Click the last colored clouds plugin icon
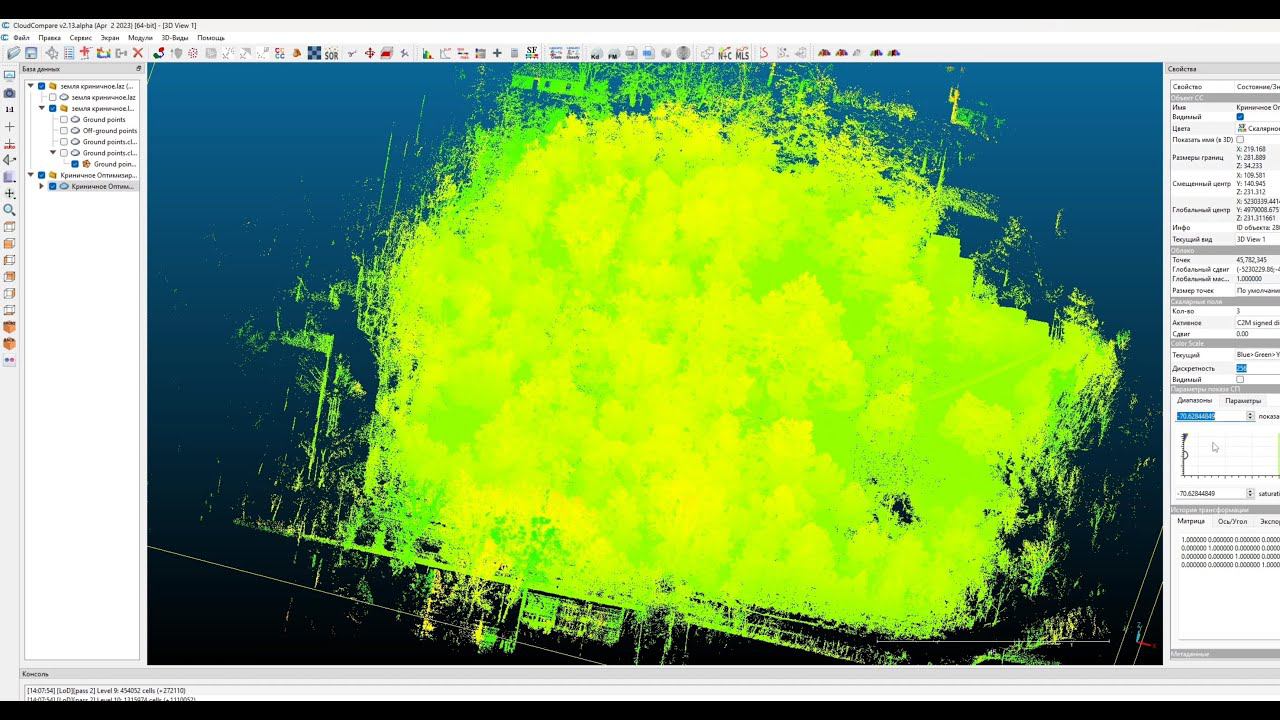Image resolution: width=1280 pixels, height=720 pixels. click(894, 53)
